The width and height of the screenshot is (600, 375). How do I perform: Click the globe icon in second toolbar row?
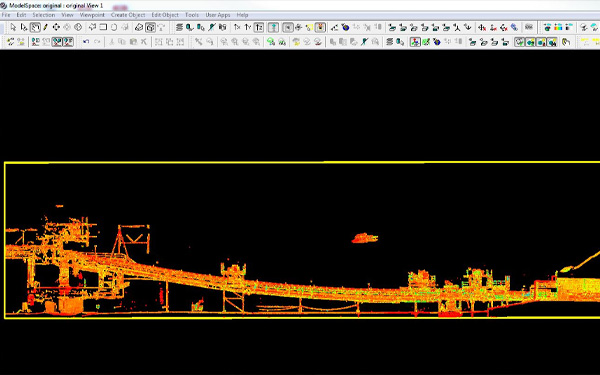click(x=437, y=42)
